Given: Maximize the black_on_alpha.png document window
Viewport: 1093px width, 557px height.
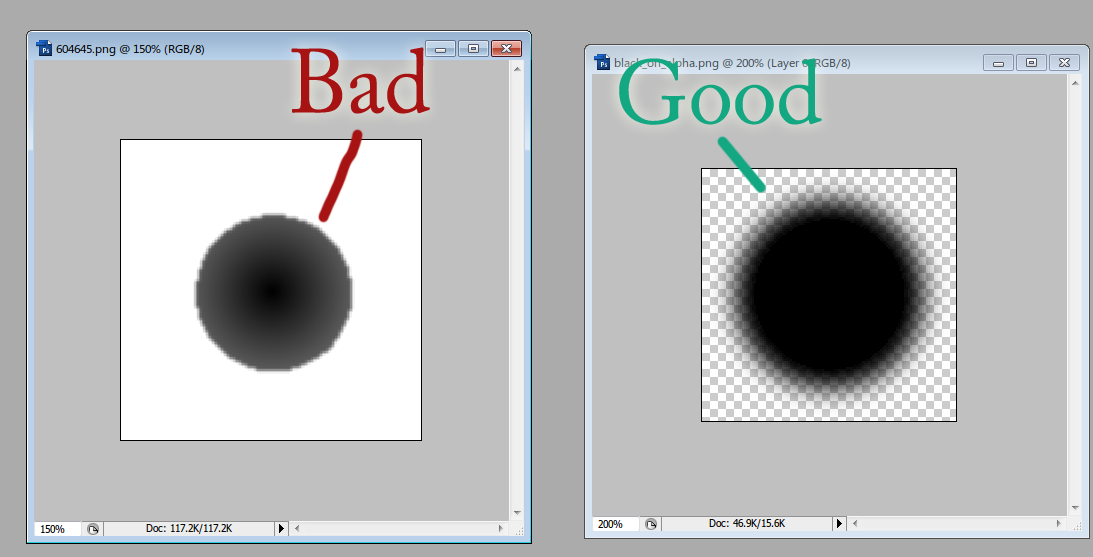Looking at the screenshot, I should click(x=1032, y=62).
